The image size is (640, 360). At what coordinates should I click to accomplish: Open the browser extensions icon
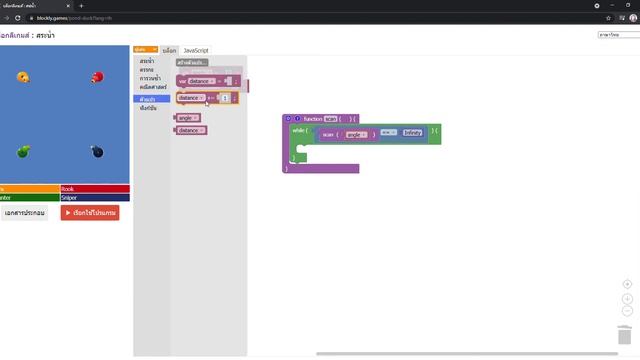622,18
